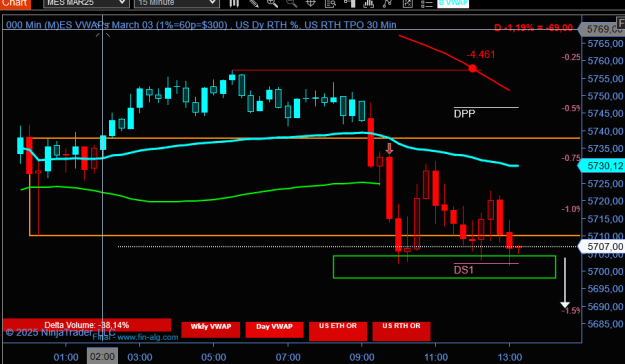Image resolution: width=625 pixels, height=364 pixels.
Task: Toggle the Day VWAP button
Action: click(x=274, y=330)
